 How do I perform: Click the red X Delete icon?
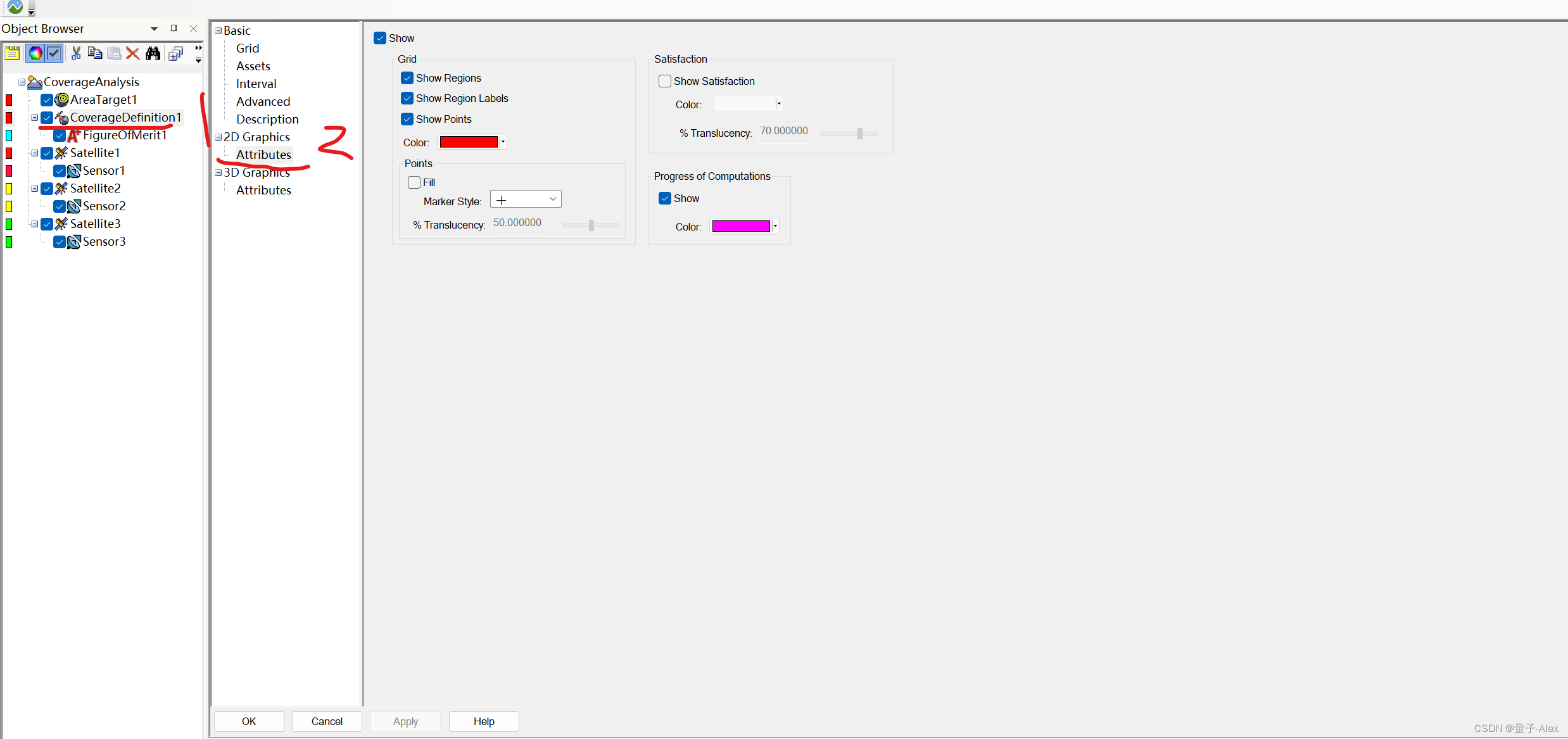click(x=133, y=53)
